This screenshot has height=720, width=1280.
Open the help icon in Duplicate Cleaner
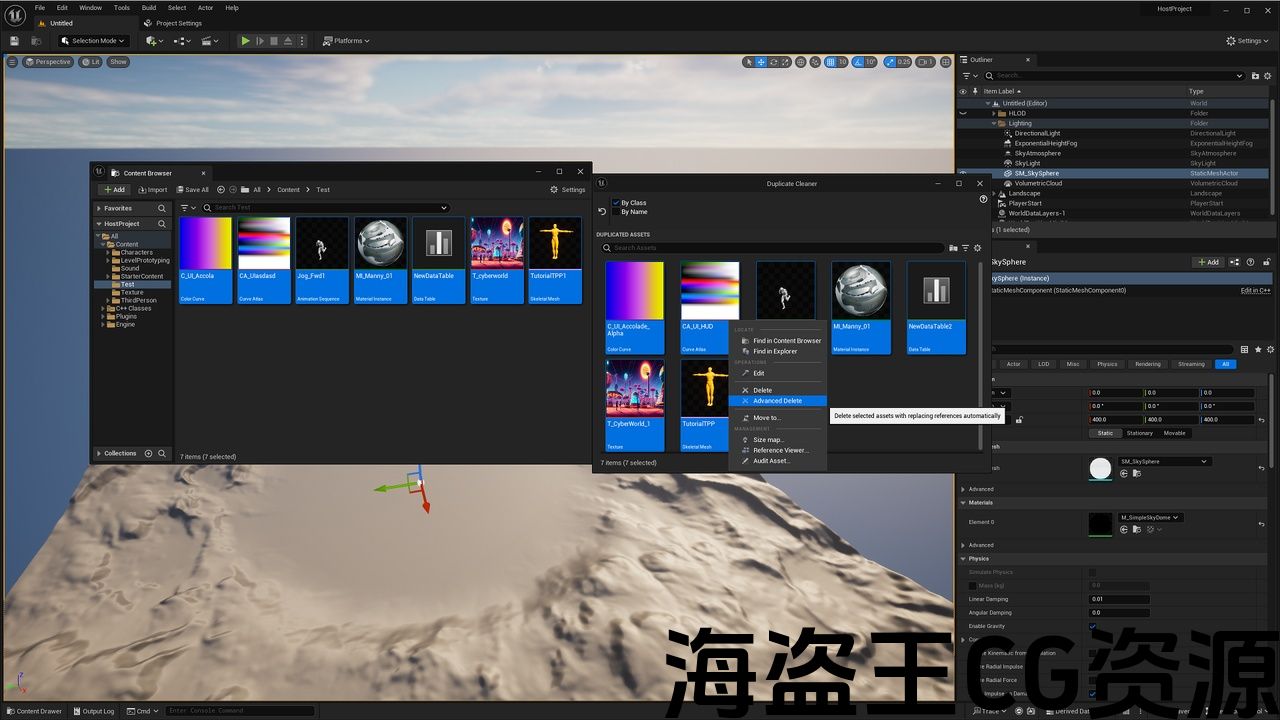(983, 198)
